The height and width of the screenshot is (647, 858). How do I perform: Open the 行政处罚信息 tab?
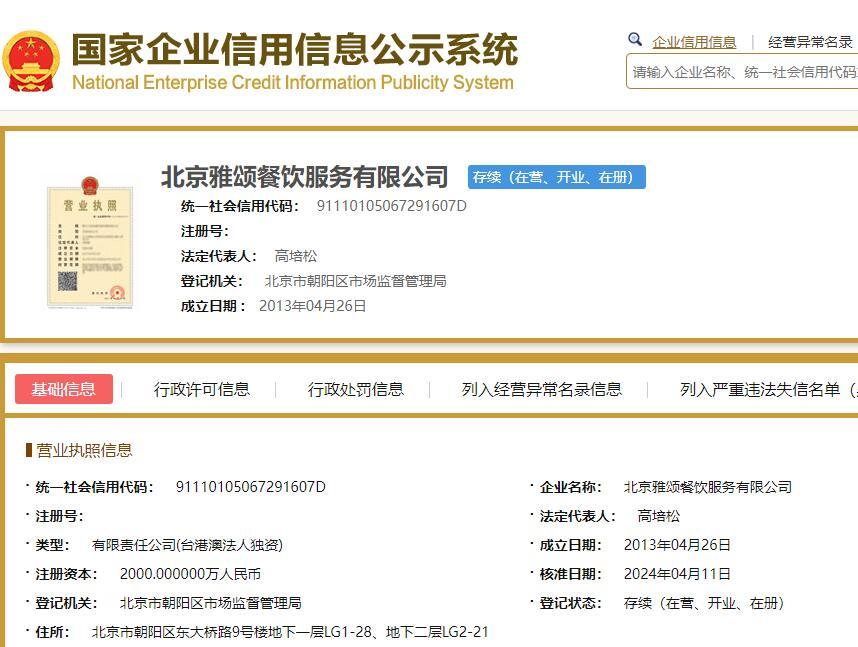tap(356, 389)
